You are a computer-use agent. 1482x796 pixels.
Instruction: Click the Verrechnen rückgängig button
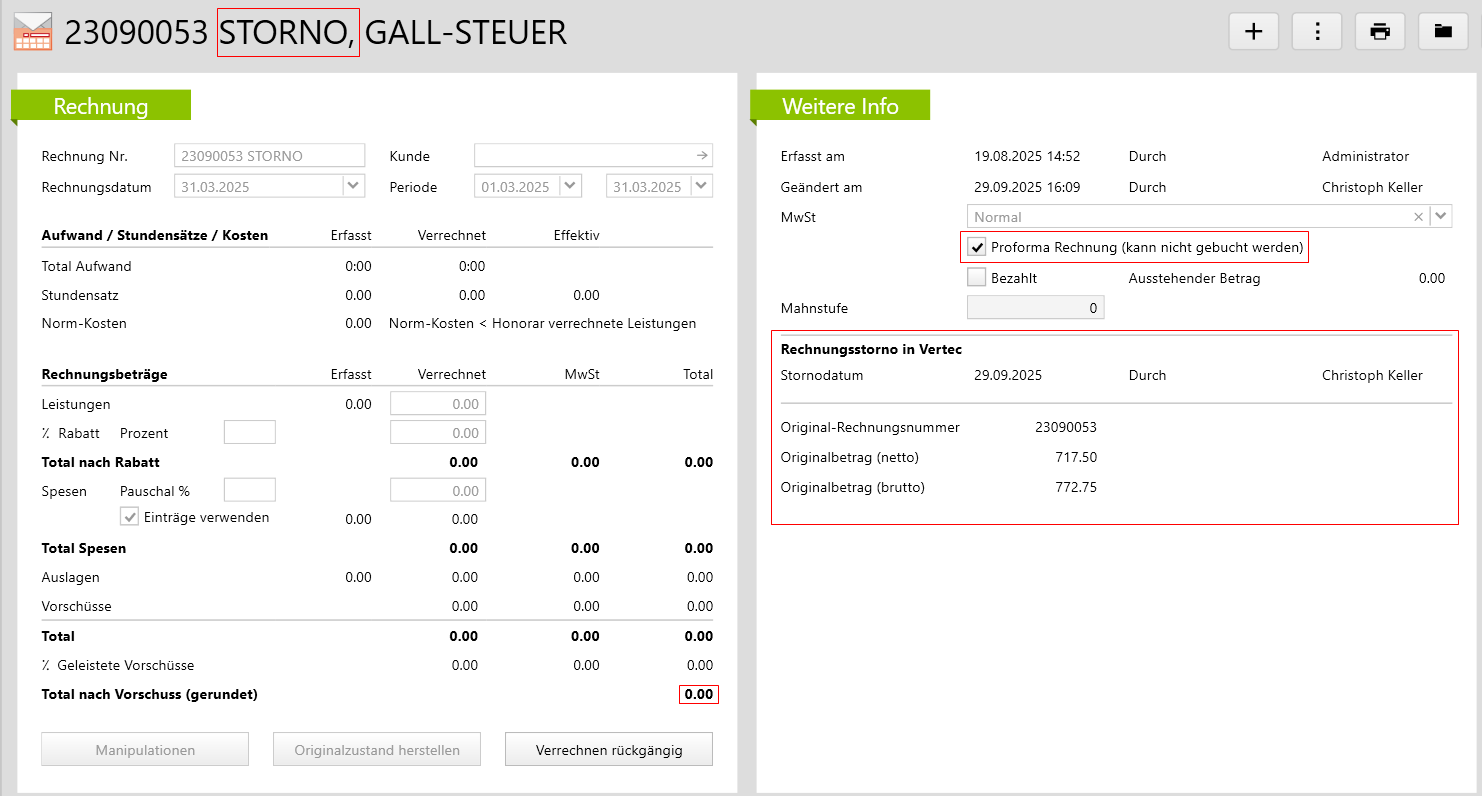point(609,750)
